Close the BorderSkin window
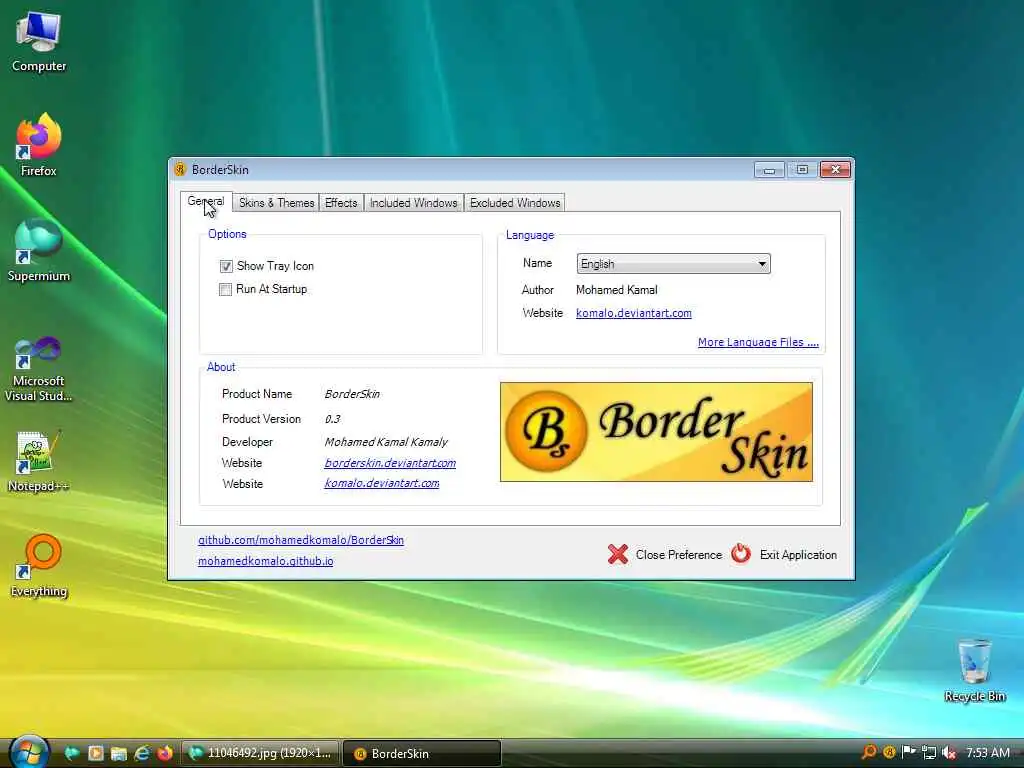 [835, 170]
